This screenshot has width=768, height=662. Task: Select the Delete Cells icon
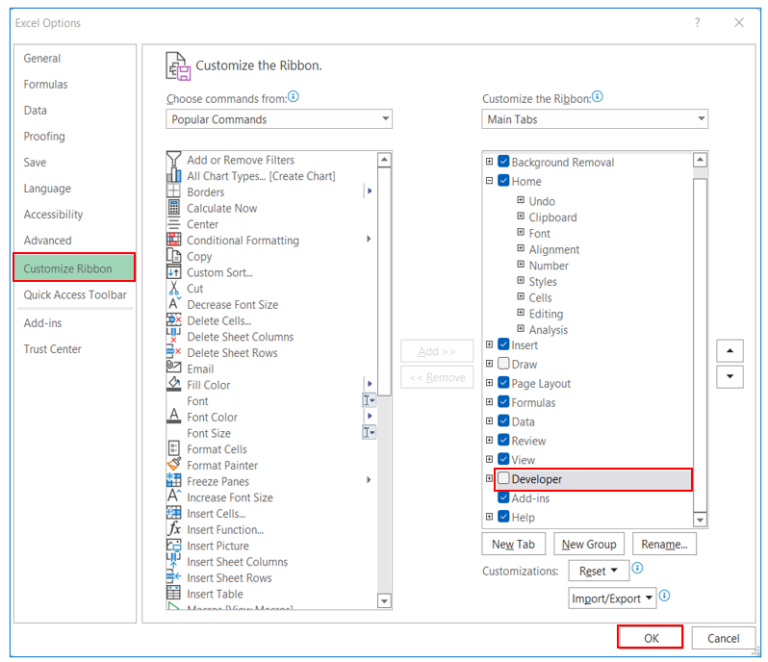coord(174,320)
